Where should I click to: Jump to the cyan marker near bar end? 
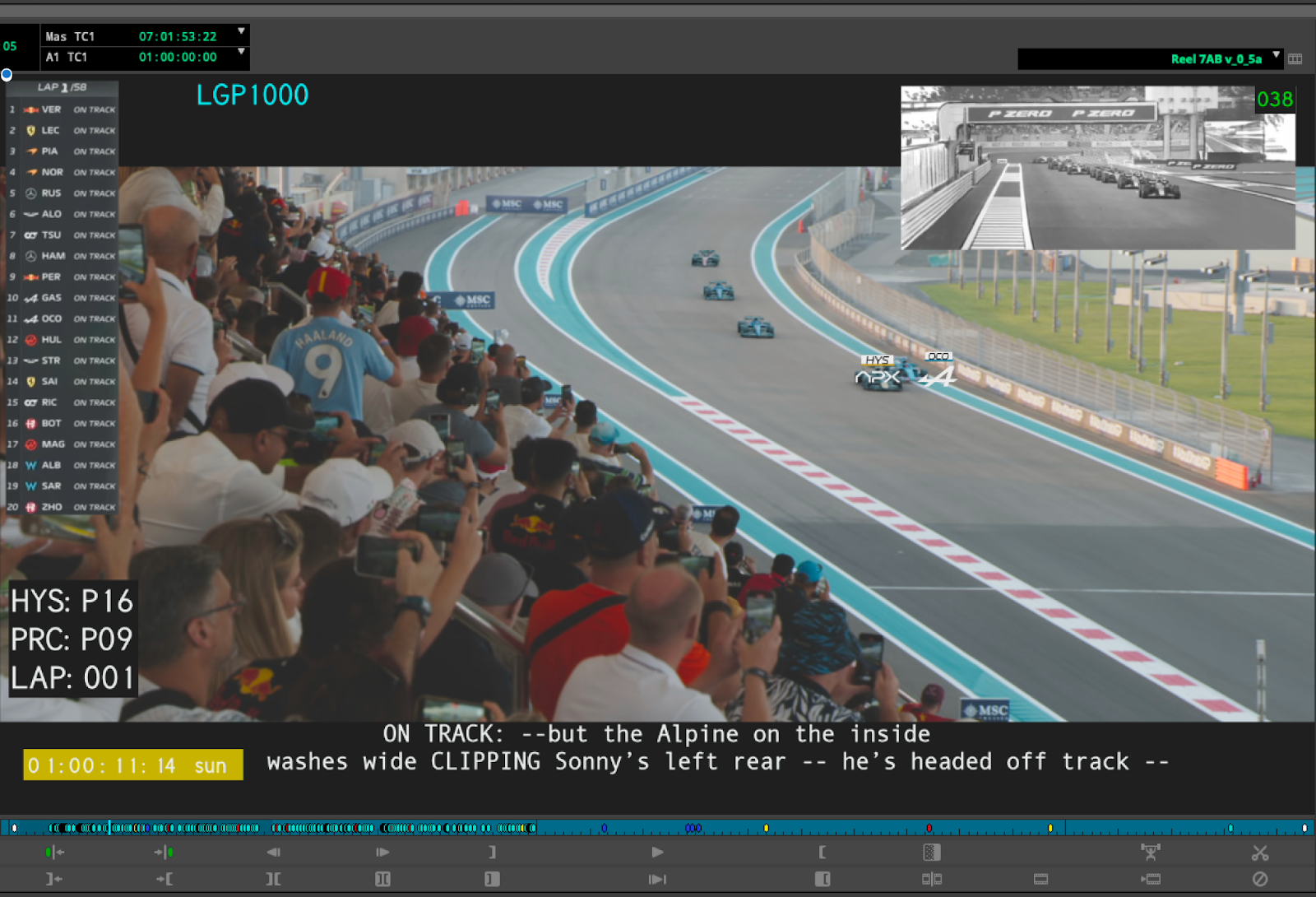click(1230, 828)
